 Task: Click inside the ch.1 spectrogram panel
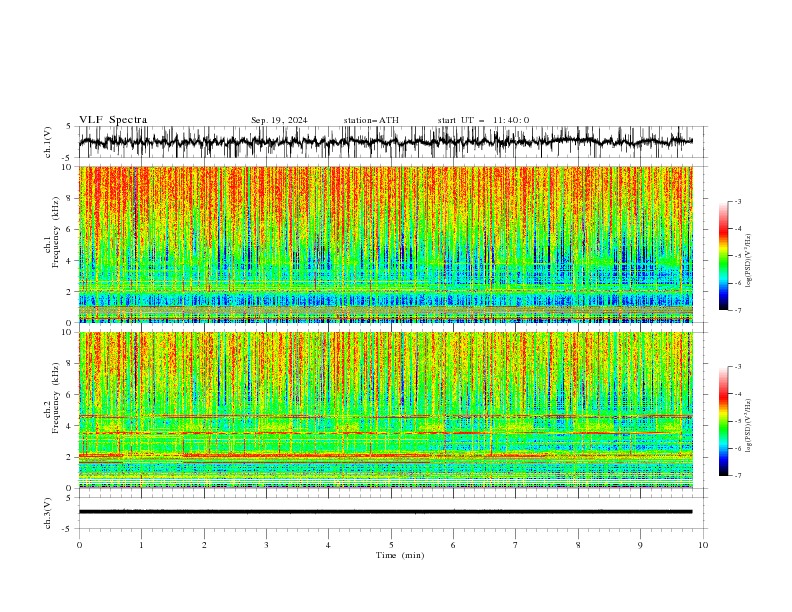pos(386,244)
